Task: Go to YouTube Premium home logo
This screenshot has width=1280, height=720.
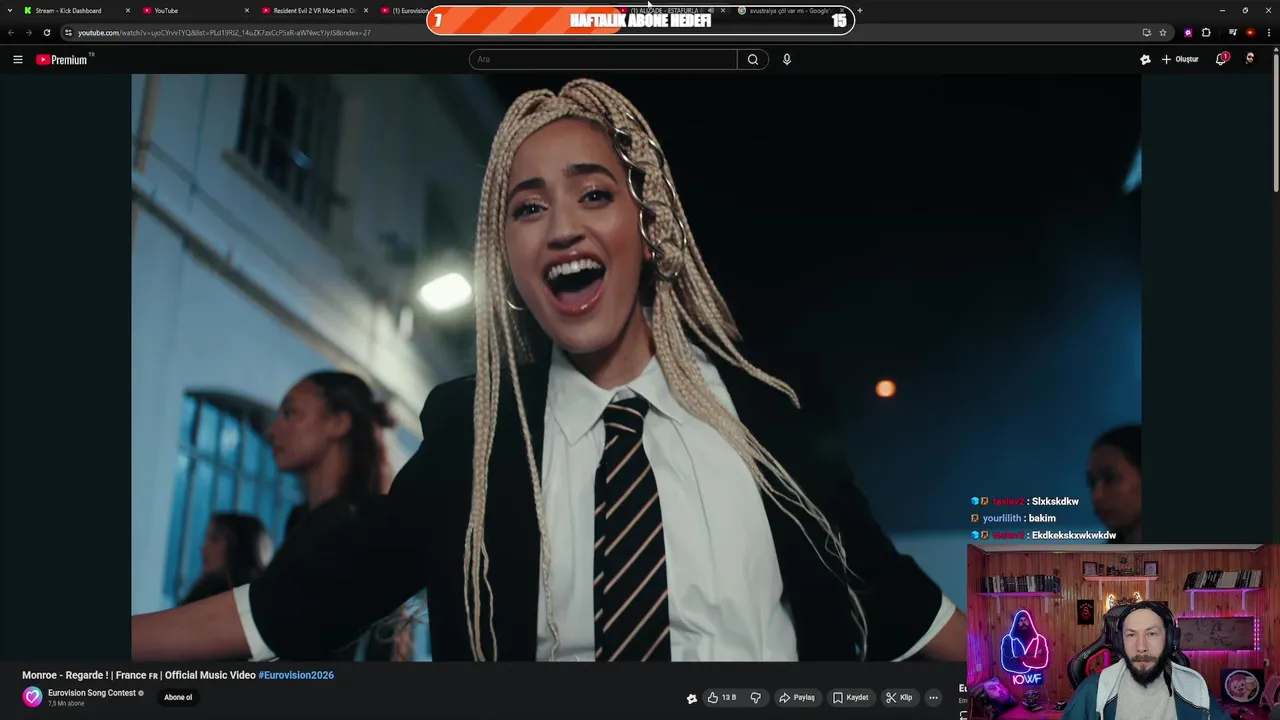Action: (x=64, y=60)
